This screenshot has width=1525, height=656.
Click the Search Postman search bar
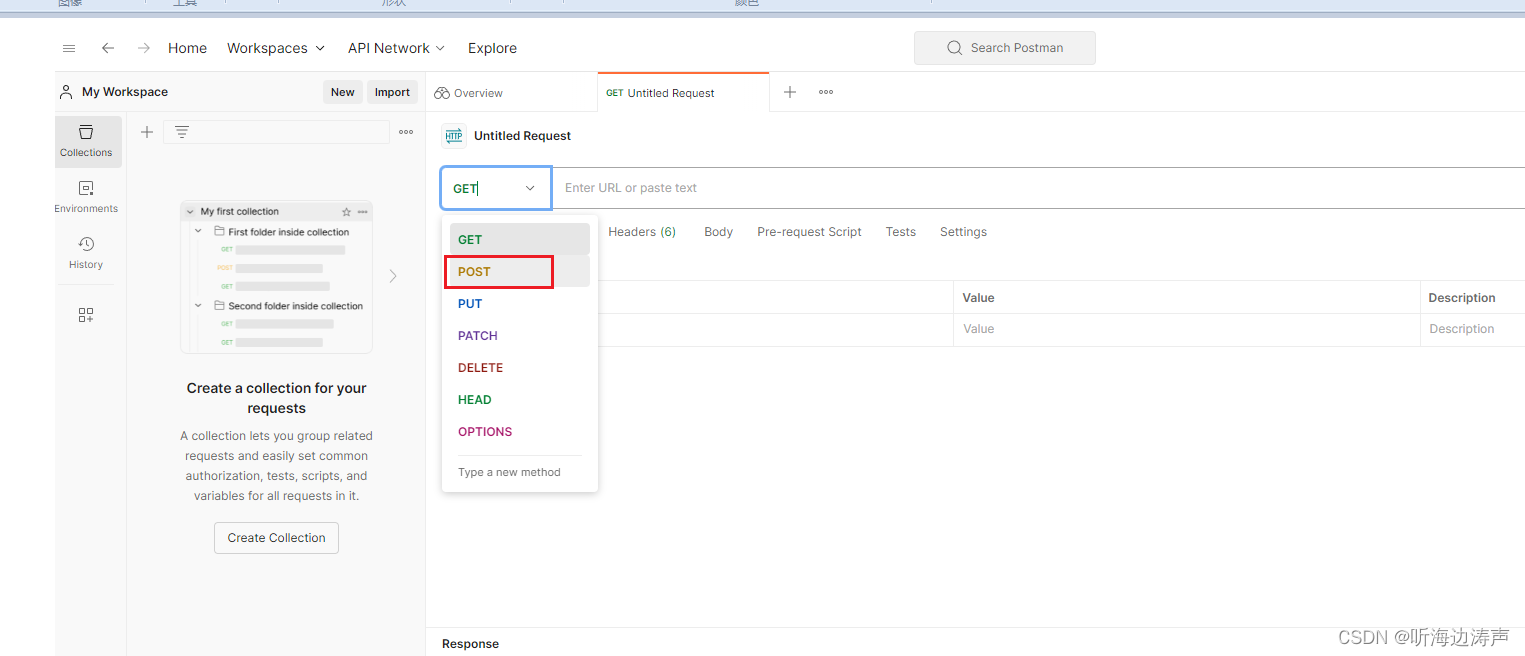point(1004,47)
